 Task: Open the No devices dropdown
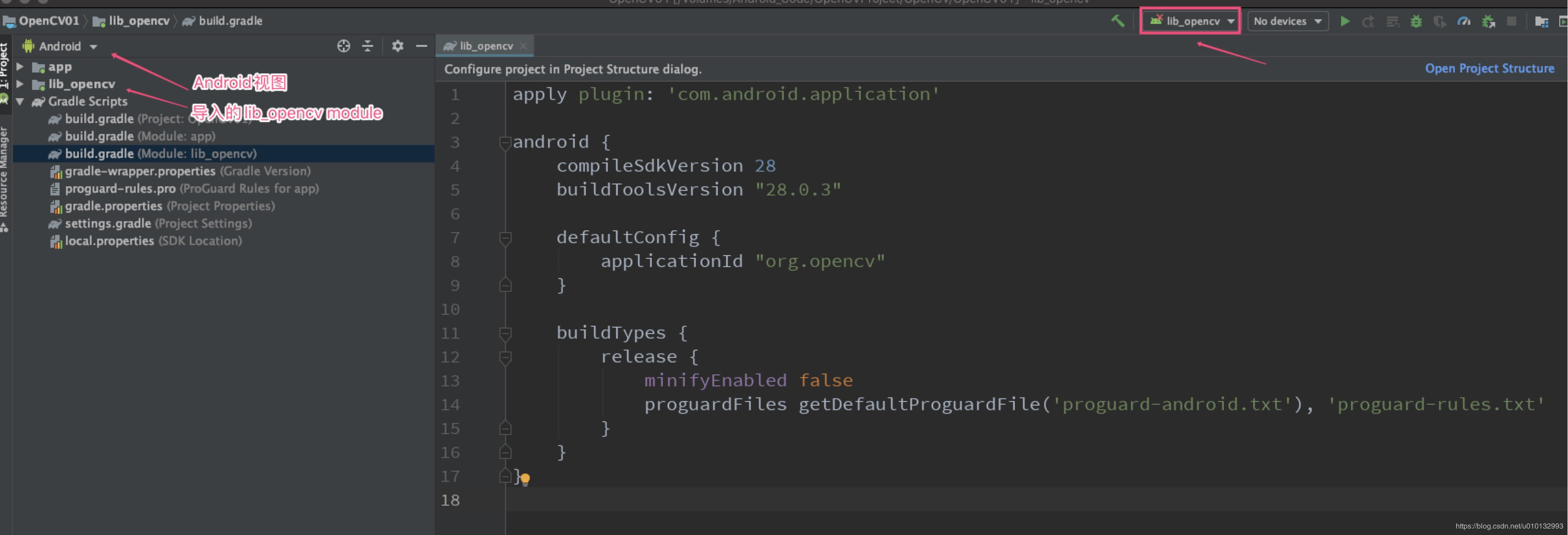pos(1287,21)
